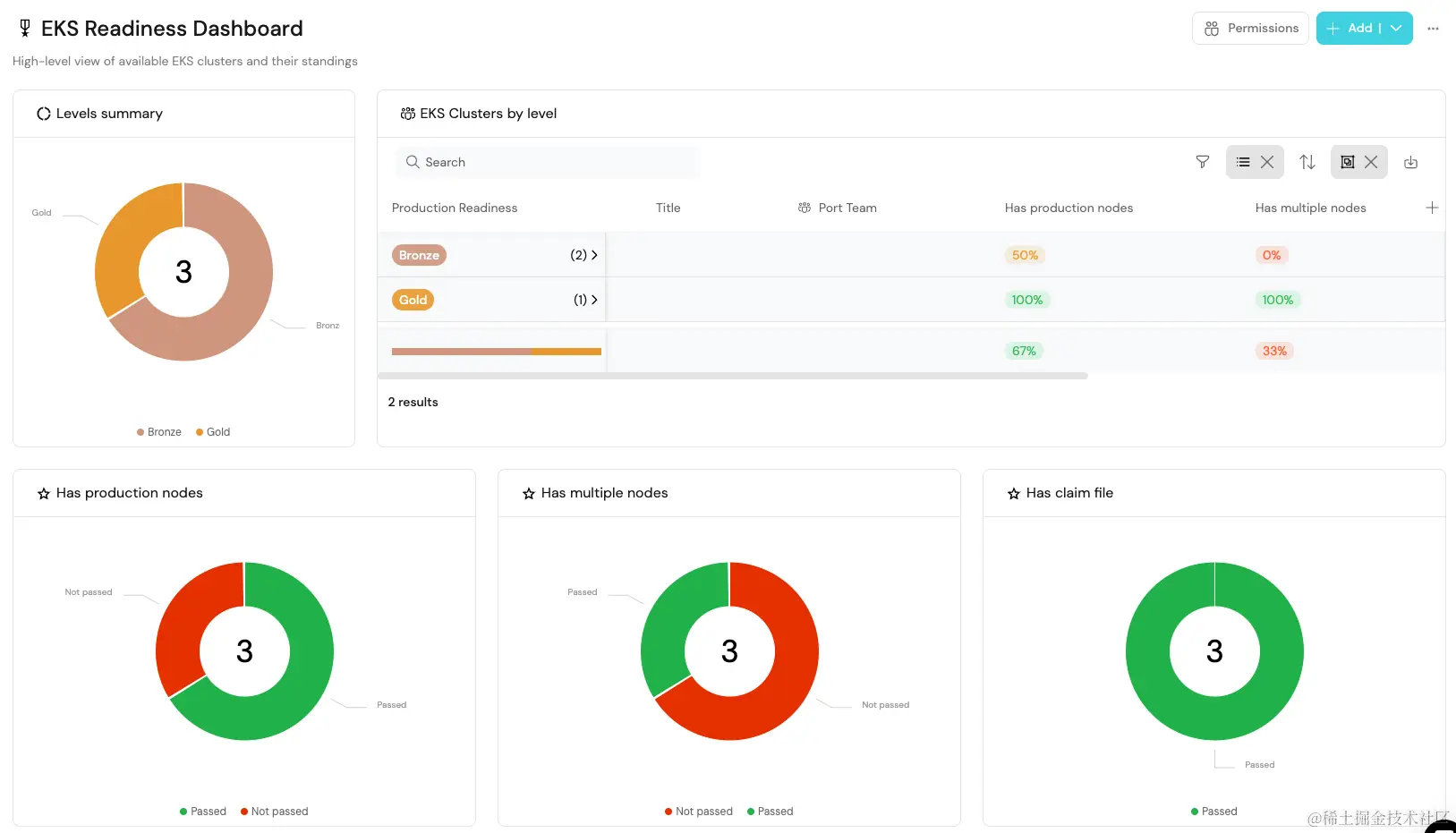1456x833 pixels.
Task: Toggle Not passed legend in Has multiple nodes
Action: pyautogui.click(x=699, y=812)
